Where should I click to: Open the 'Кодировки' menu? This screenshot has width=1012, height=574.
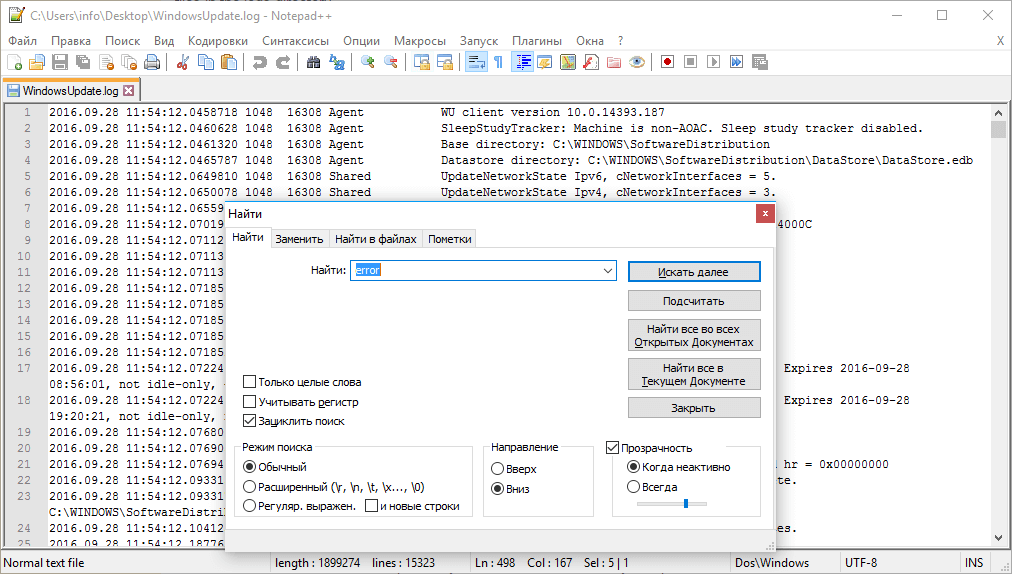[218, 41]
